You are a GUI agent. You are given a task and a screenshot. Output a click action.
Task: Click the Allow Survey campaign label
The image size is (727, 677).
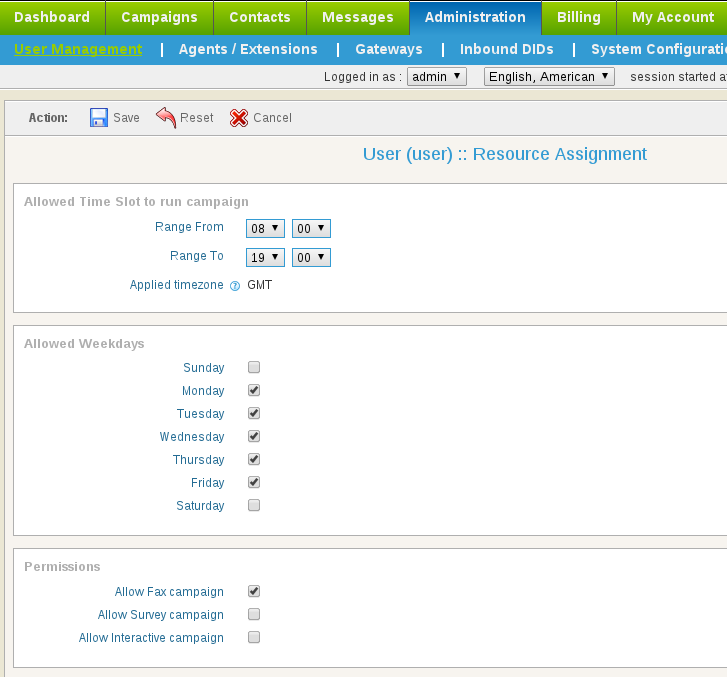tap(161, 615)
